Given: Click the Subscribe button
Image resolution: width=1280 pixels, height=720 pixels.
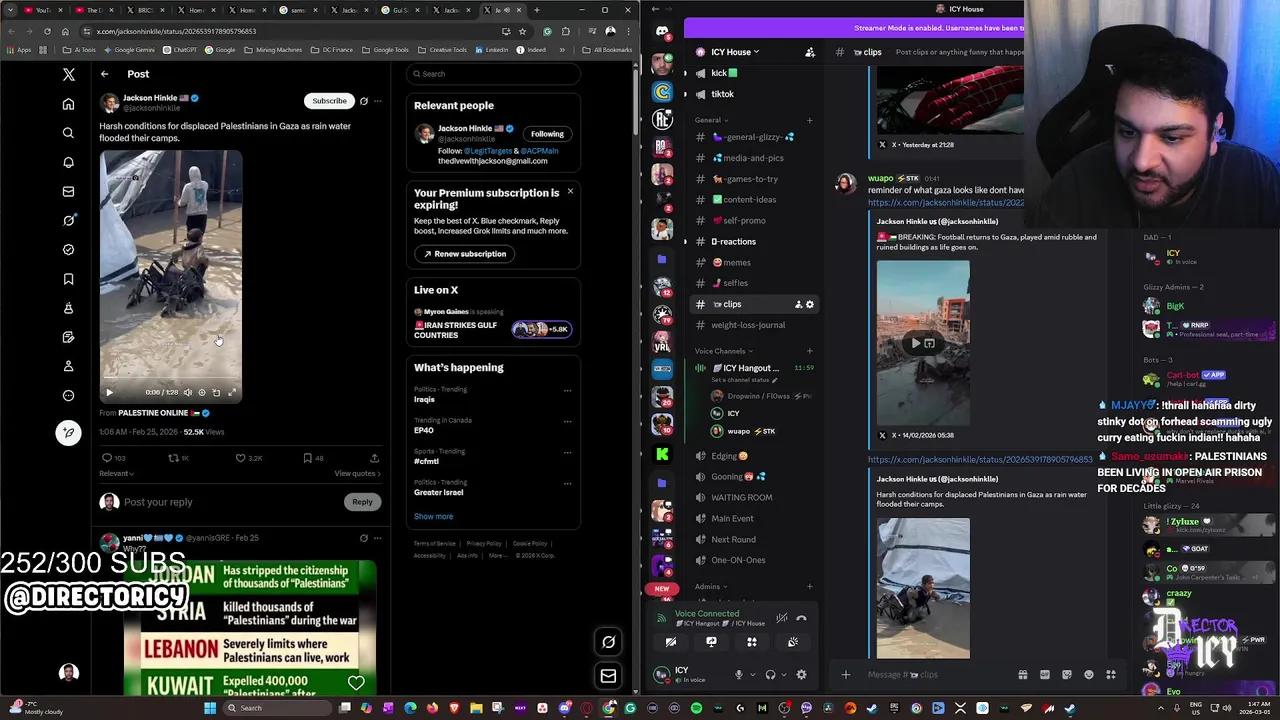Looking at the screenshot, I should [x=329, y=101].
